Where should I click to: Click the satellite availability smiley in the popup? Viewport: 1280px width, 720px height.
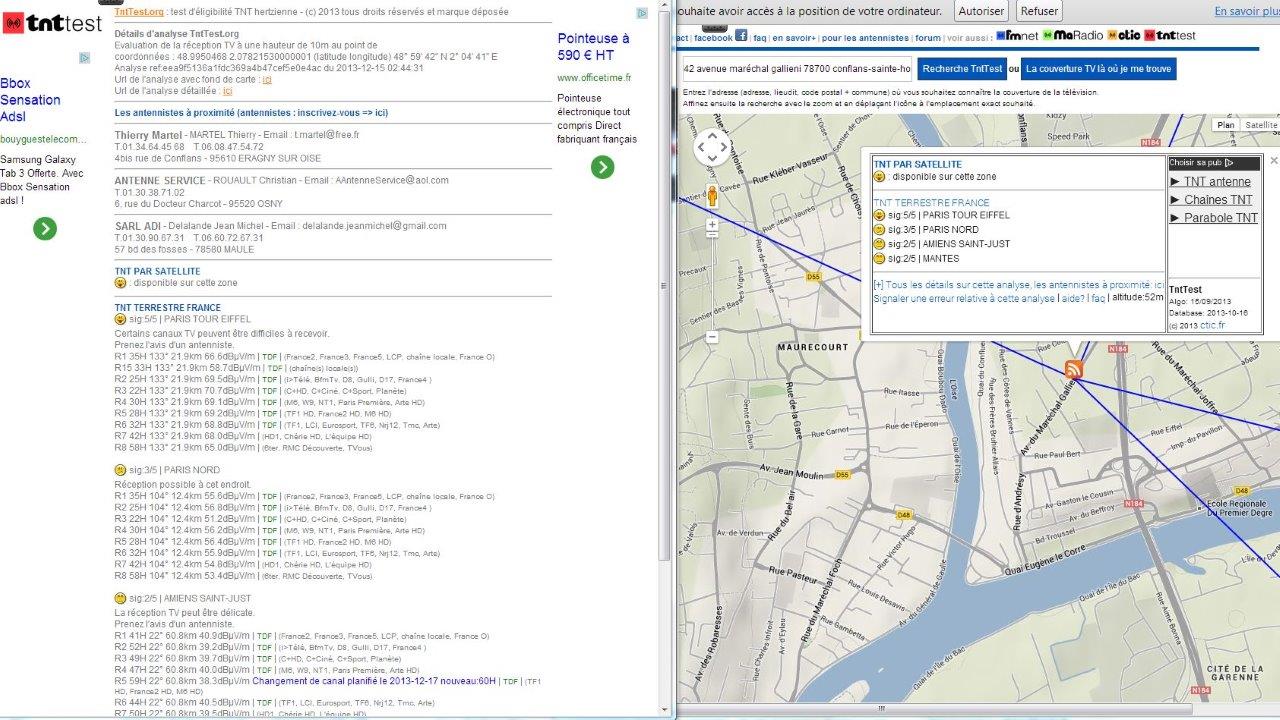[879, 177]
